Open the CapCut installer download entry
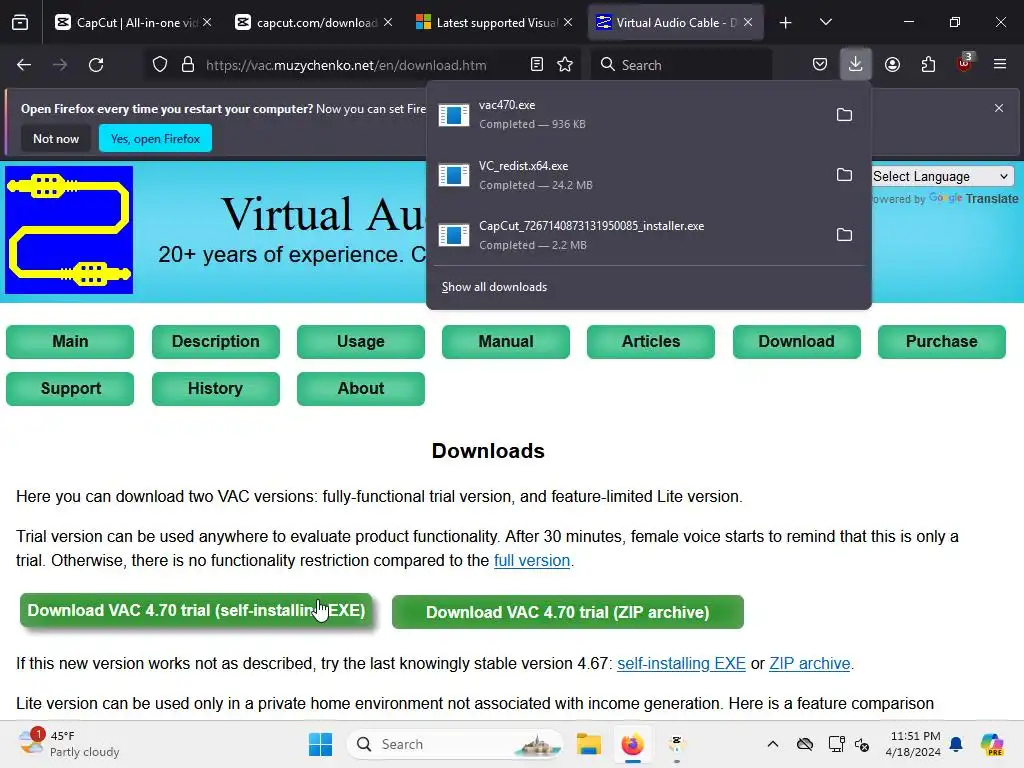 627,235
